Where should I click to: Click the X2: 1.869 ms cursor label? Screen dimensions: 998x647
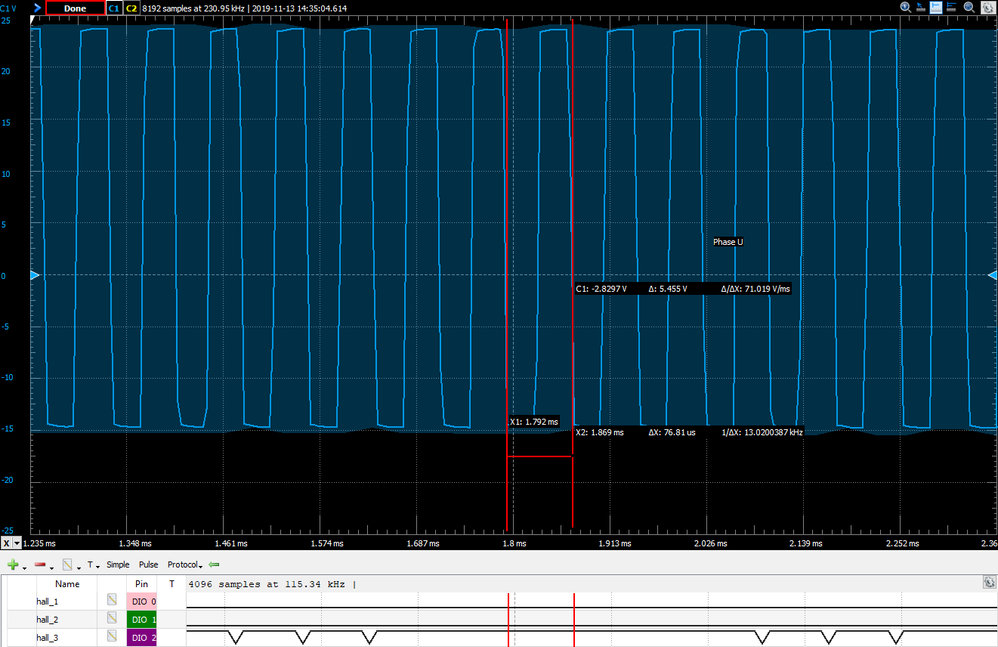[600, 432]
